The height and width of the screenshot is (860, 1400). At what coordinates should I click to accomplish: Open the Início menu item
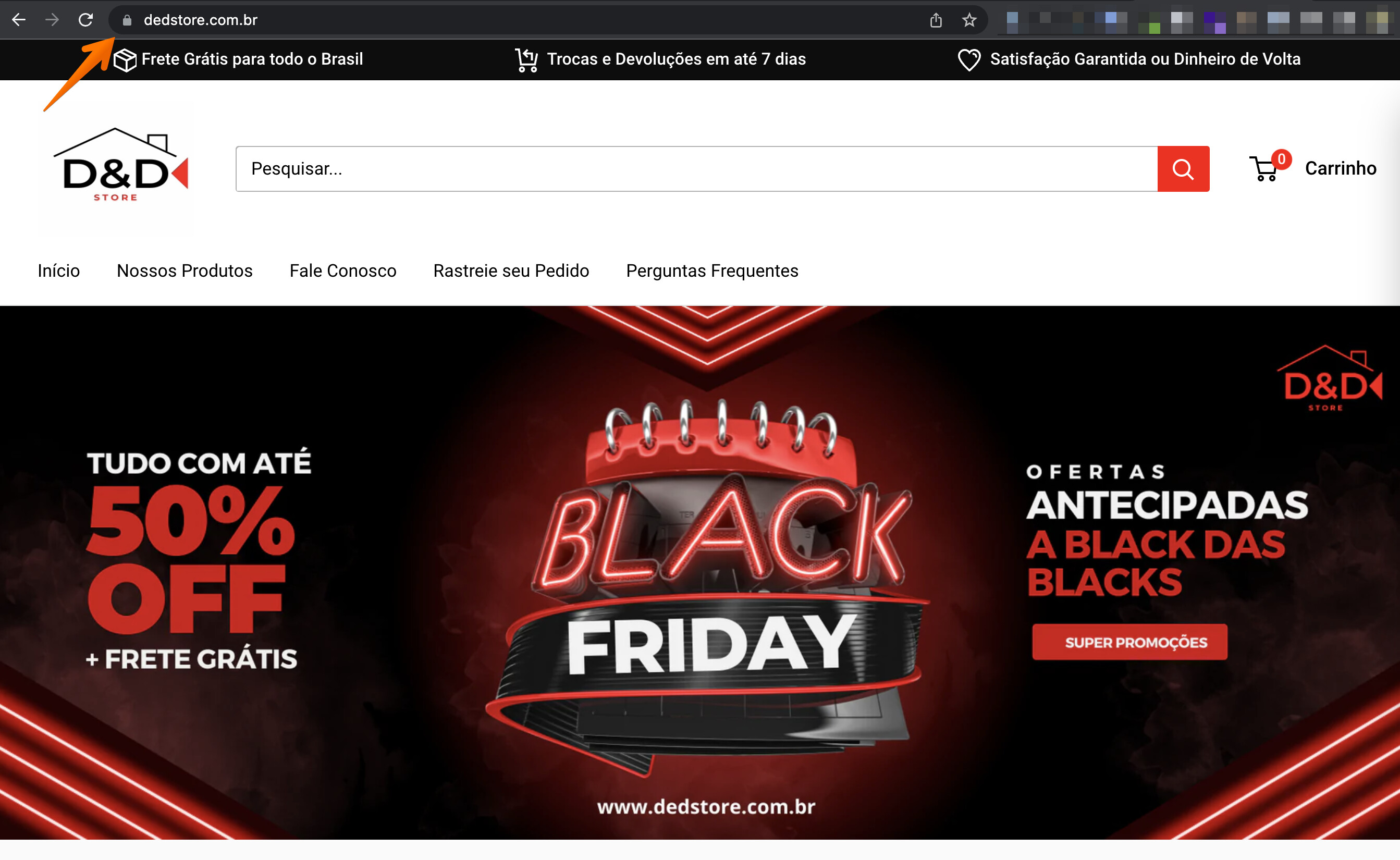(58, 271)
